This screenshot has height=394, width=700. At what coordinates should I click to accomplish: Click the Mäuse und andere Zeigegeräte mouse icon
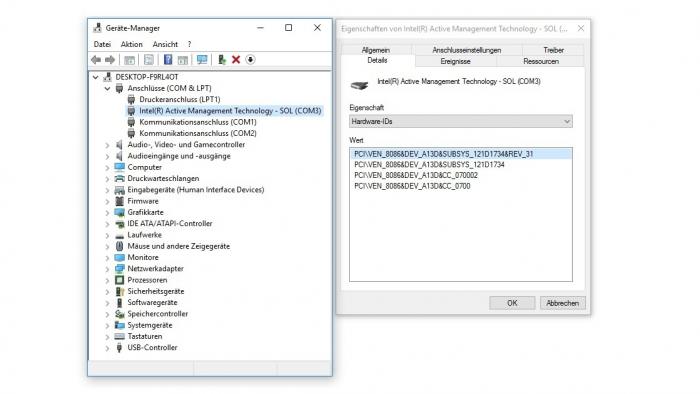119,246
